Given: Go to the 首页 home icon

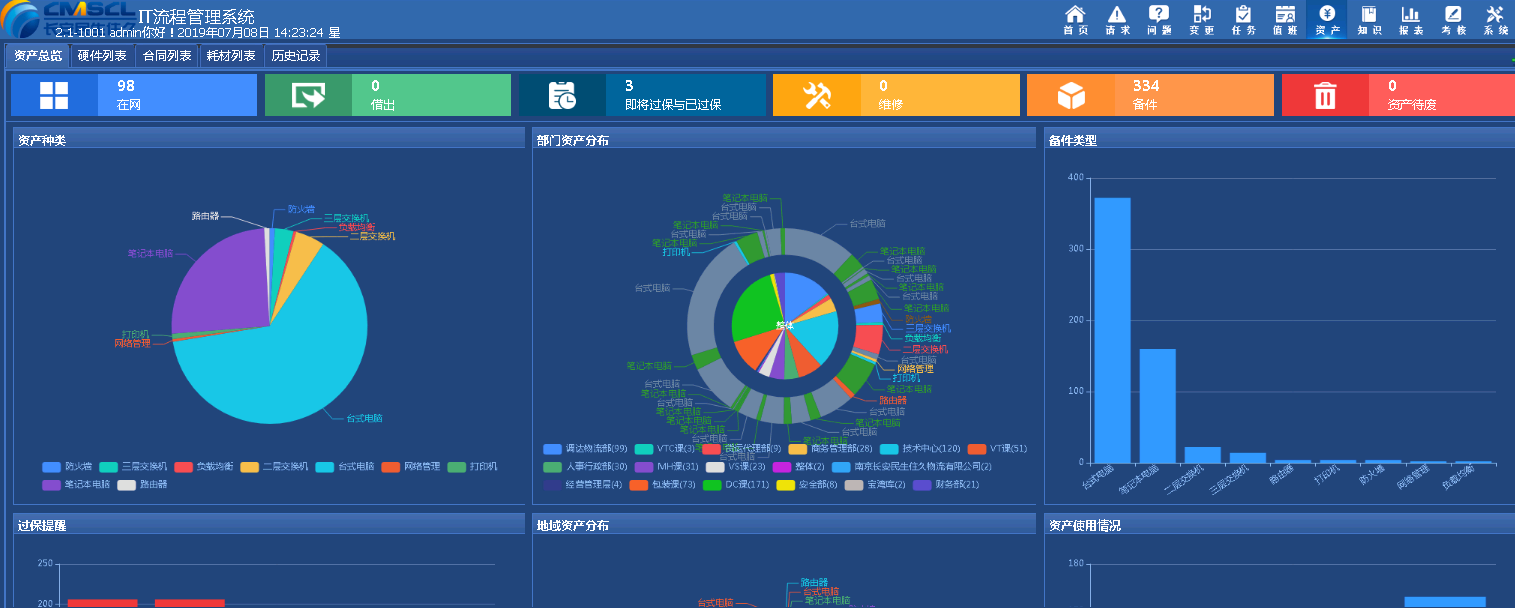Looking at the screenshot, I should click(1076, 20).
